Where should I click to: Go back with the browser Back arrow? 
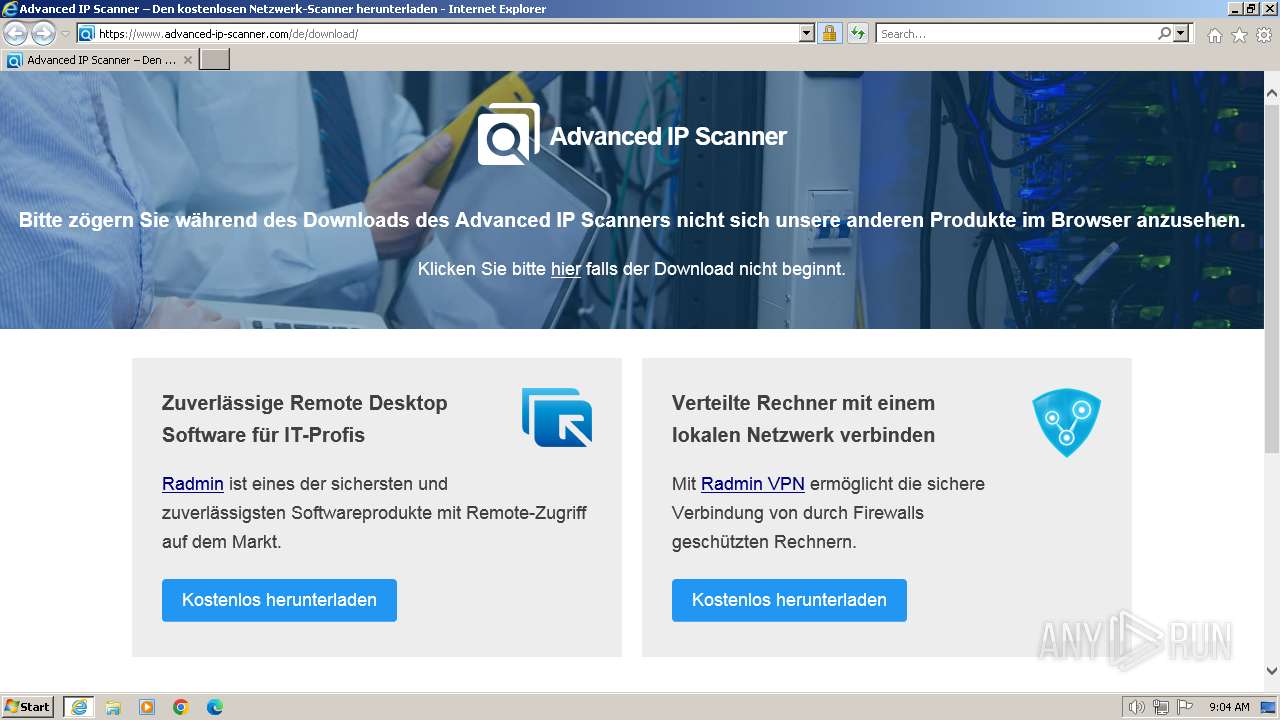[15, 34]
